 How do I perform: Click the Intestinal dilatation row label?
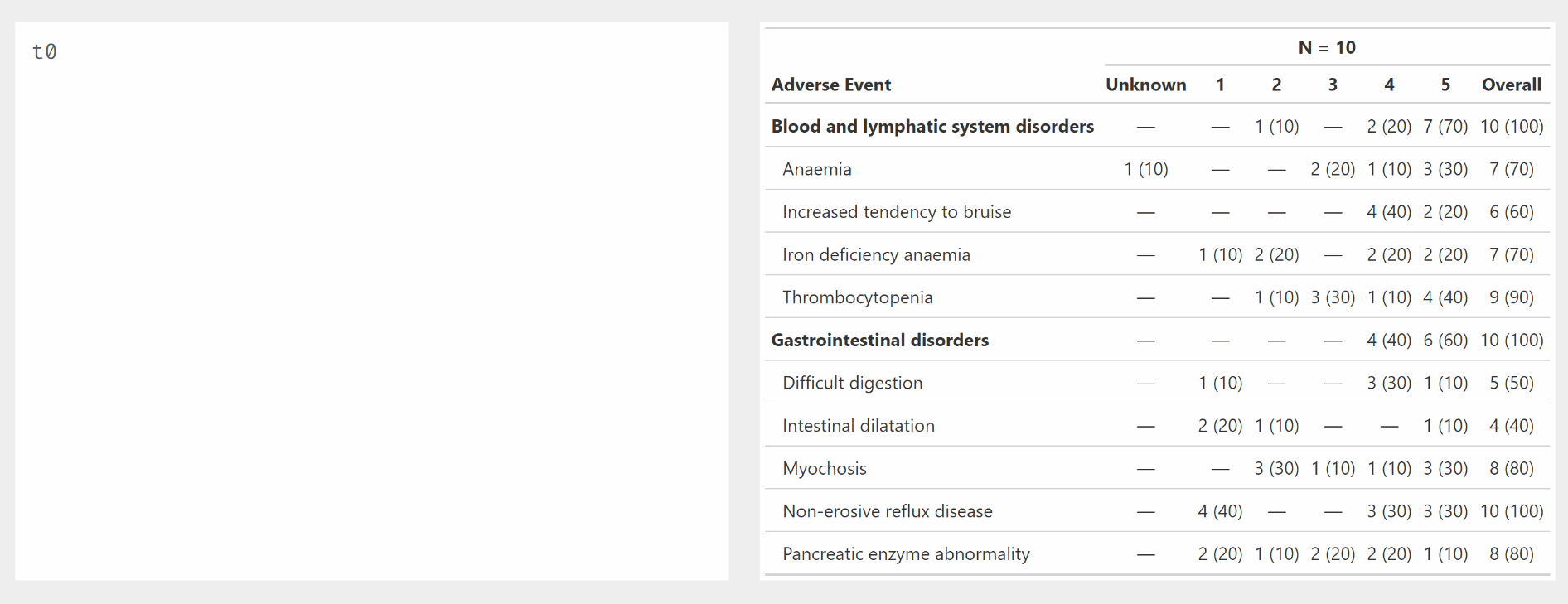(x=858, y=426)
